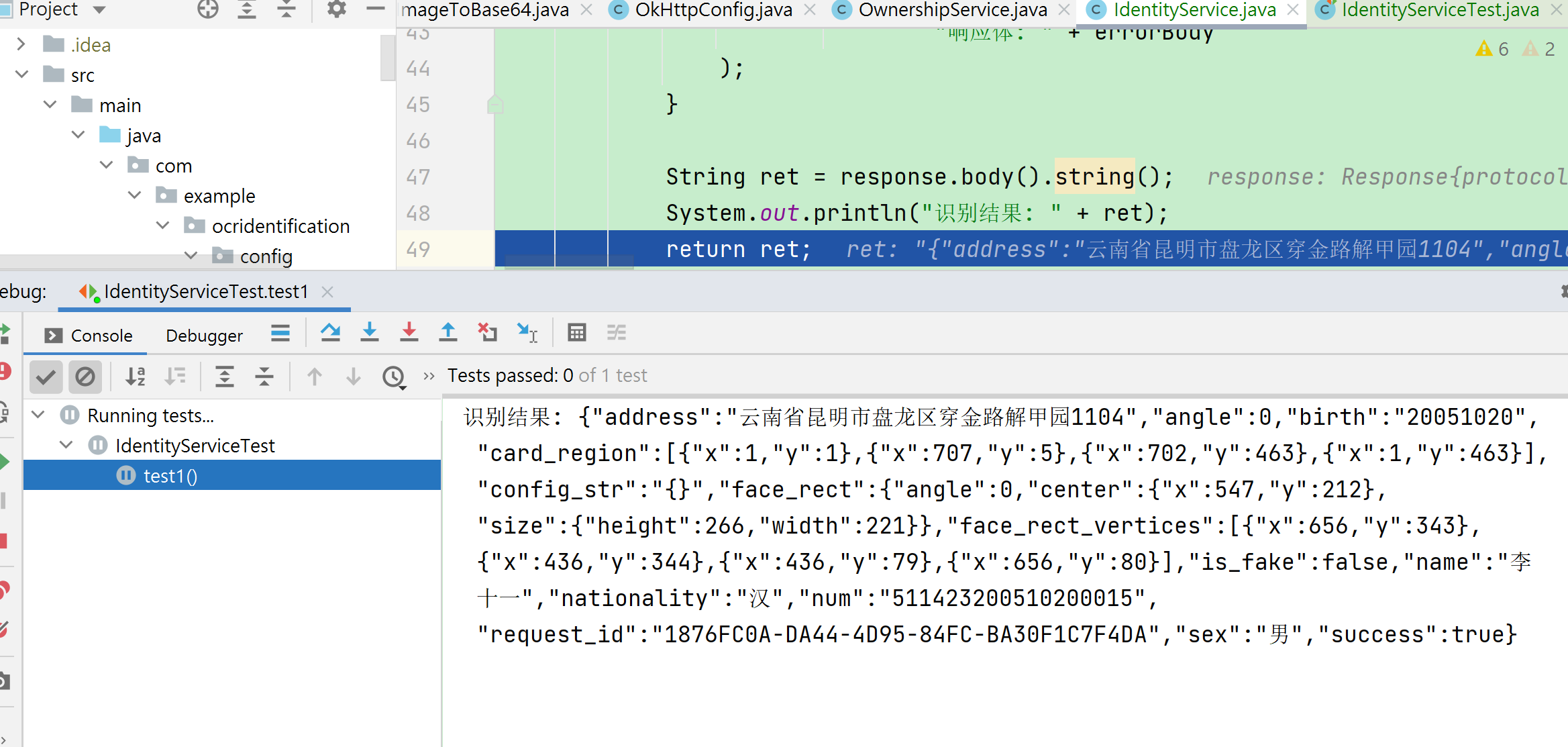The height and width of the screenshot is (747, 1568).
Task: Click the Step Over debugger icon
Action: pos(330,332)
